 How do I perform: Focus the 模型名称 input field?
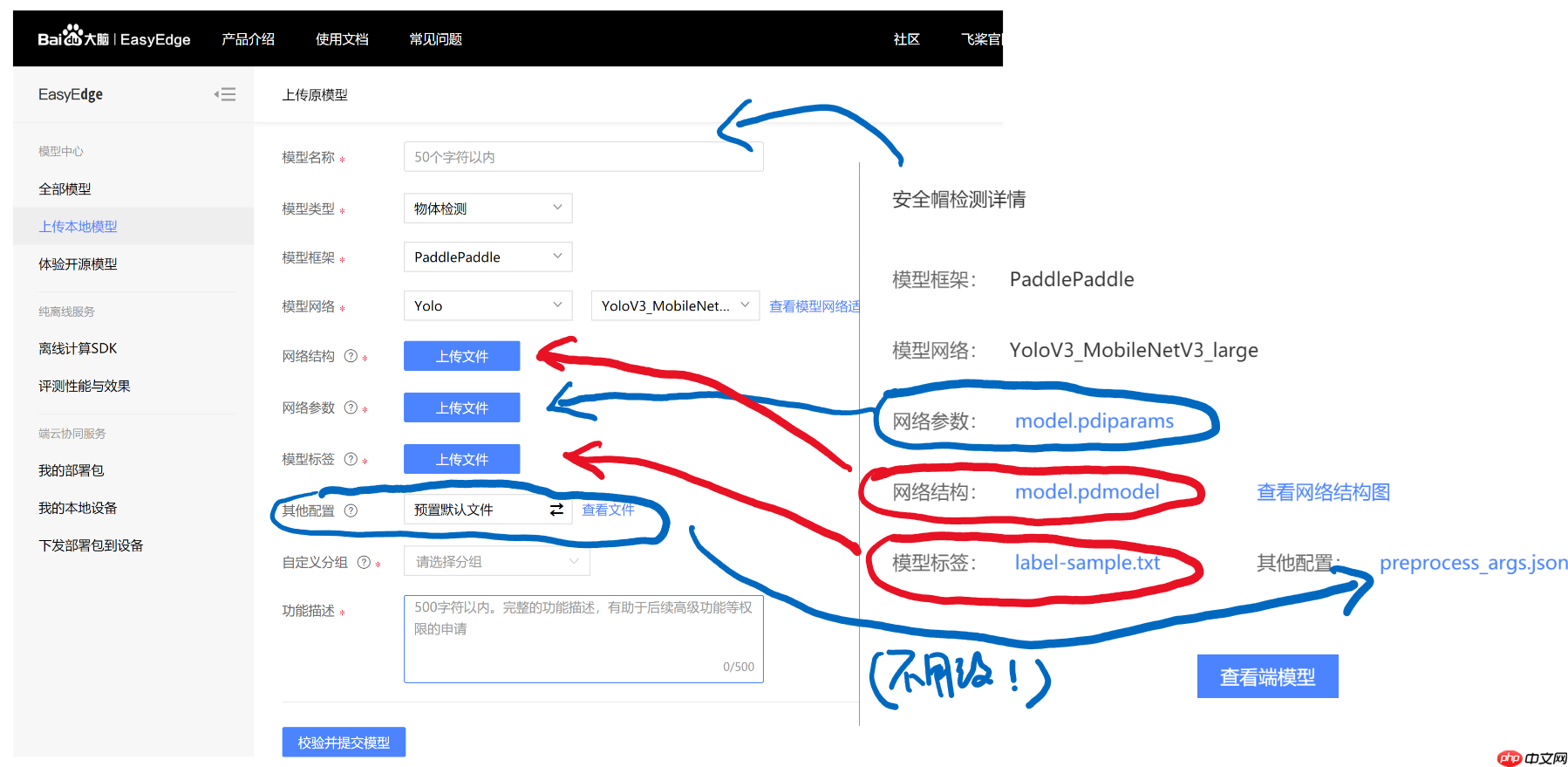pyautogui.click(x=583, y=157)
